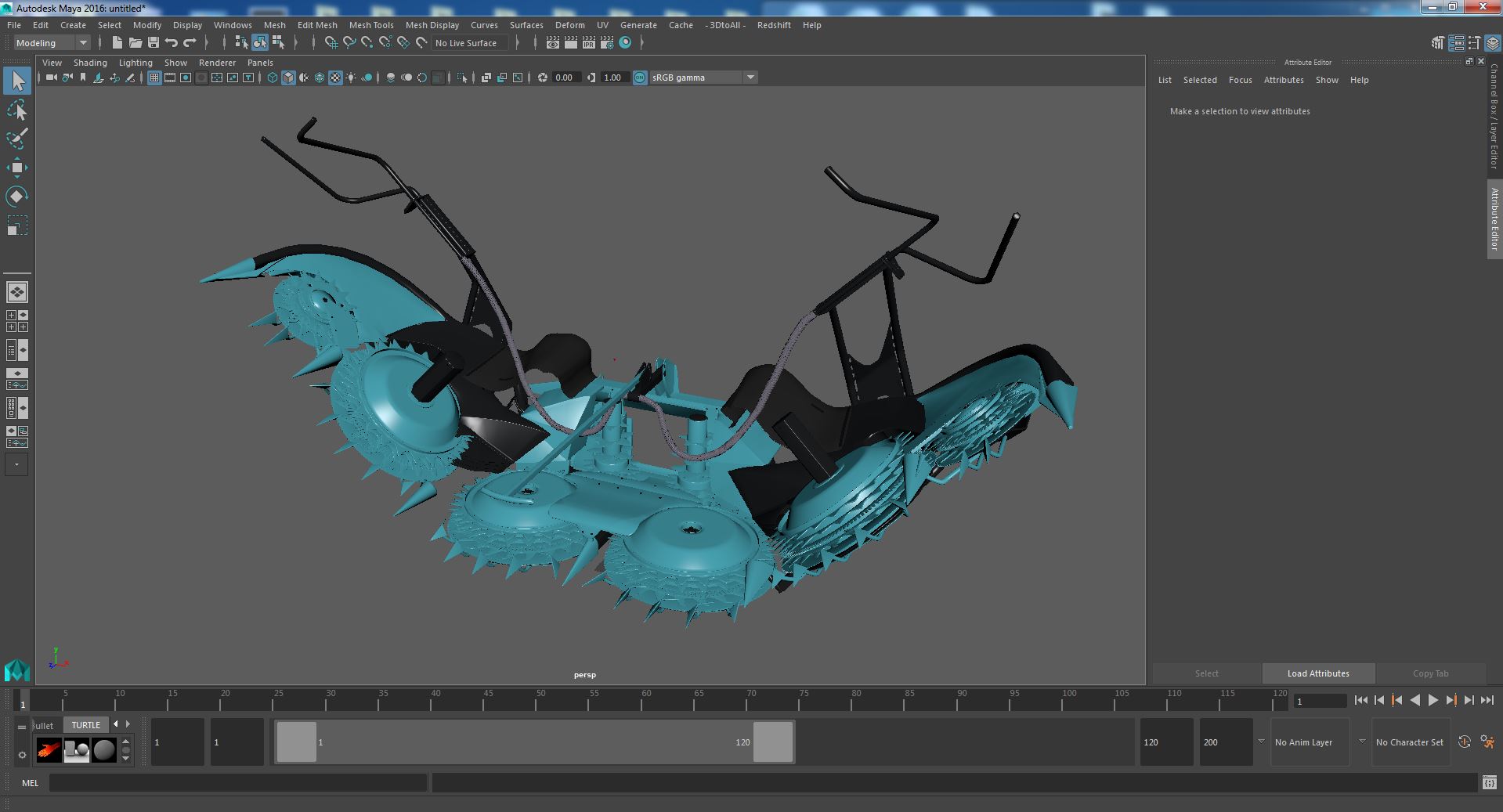1503x812 pixels.
Task: Click the Snap to grids magnet icon
Action: [331, 42]
